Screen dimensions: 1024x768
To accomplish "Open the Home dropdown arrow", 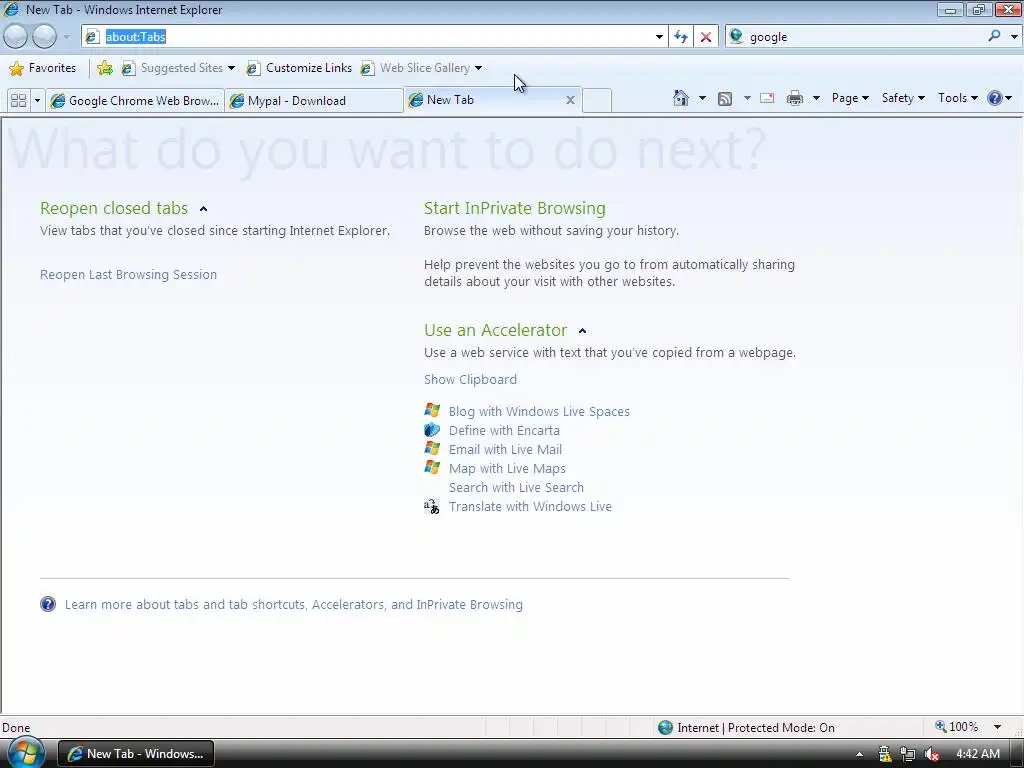I will 702,99.
